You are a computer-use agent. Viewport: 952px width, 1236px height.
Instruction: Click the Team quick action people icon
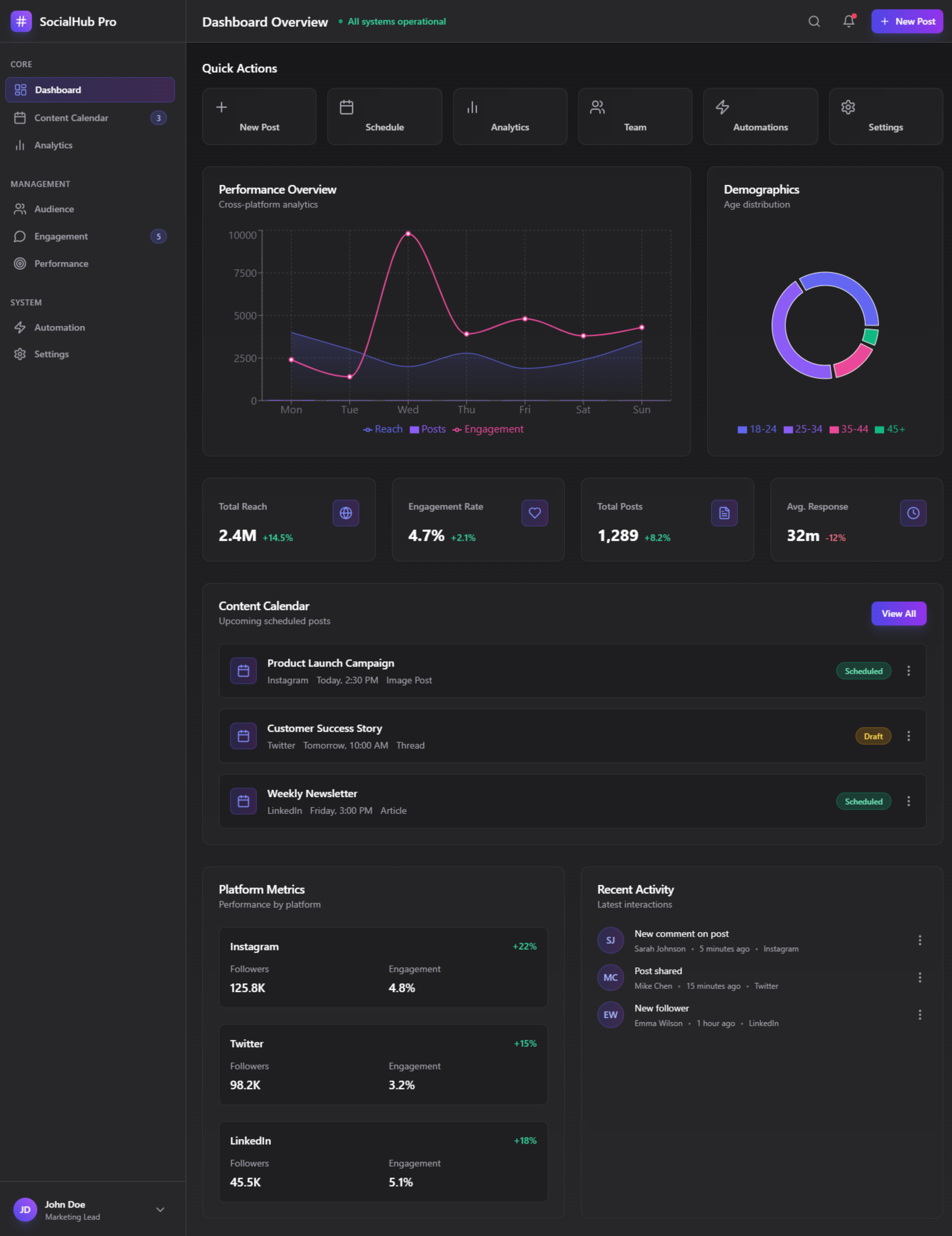tap(597, 107)
